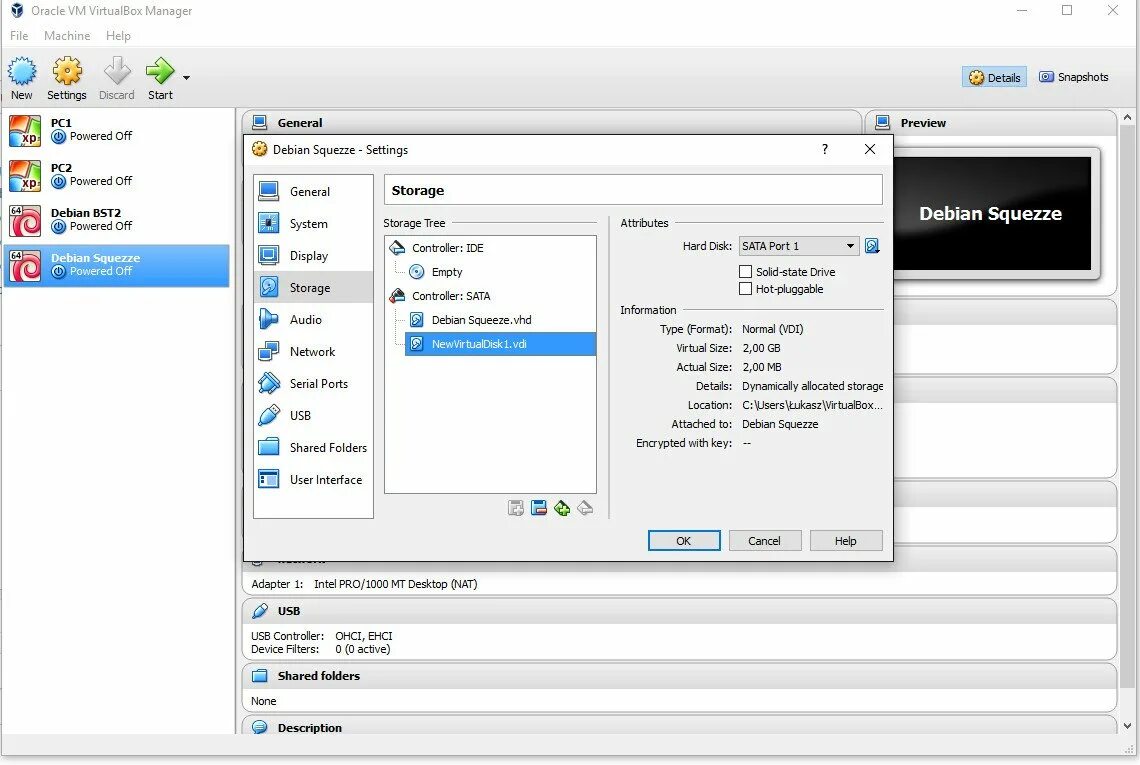Click the Debian Squezze preview thumbnail
Viewport: 1140px width, 765px height.
[992, 213]
